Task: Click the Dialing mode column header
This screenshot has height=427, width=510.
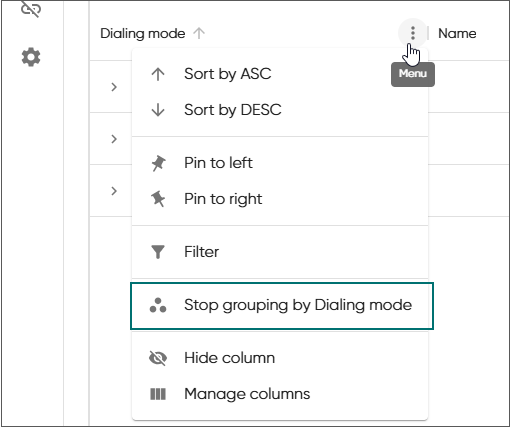Action: pos(143,33)
